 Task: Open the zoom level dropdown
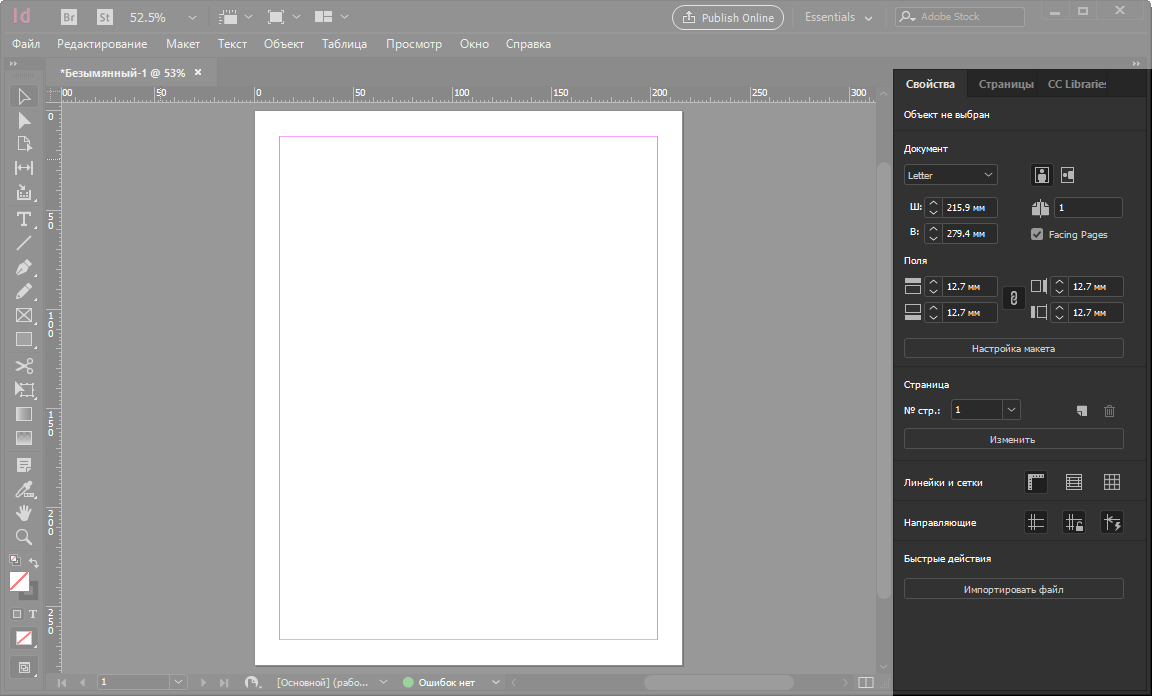[x=192, y=18]
